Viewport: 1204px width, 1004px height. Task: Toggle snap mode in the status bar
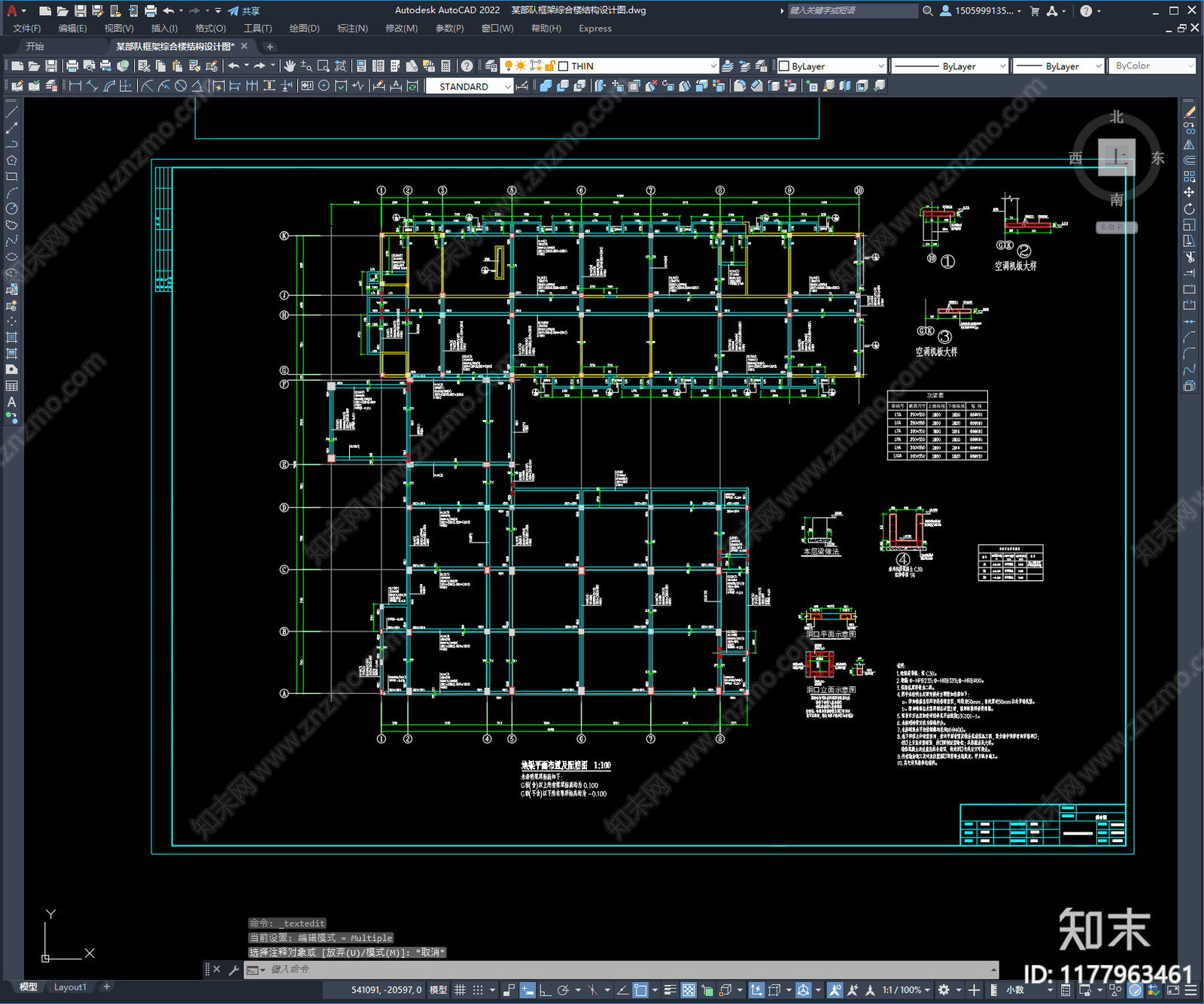coord(478,990)
